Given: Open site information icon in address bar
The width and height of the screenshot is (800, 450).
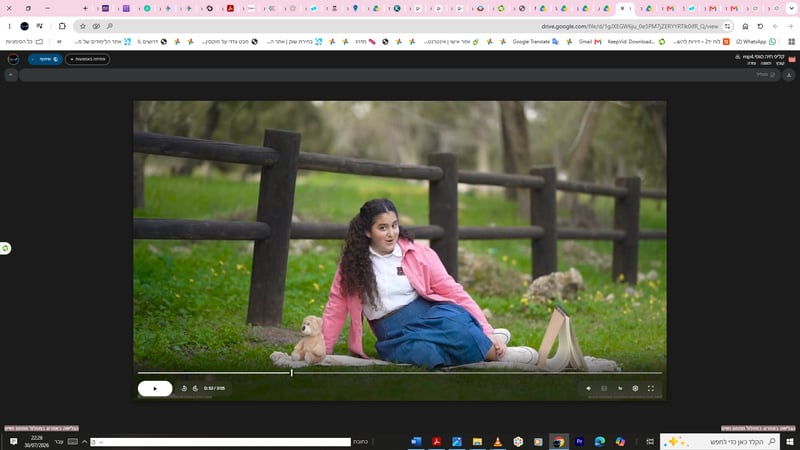Looking at the screenshot, I should 728,26.
